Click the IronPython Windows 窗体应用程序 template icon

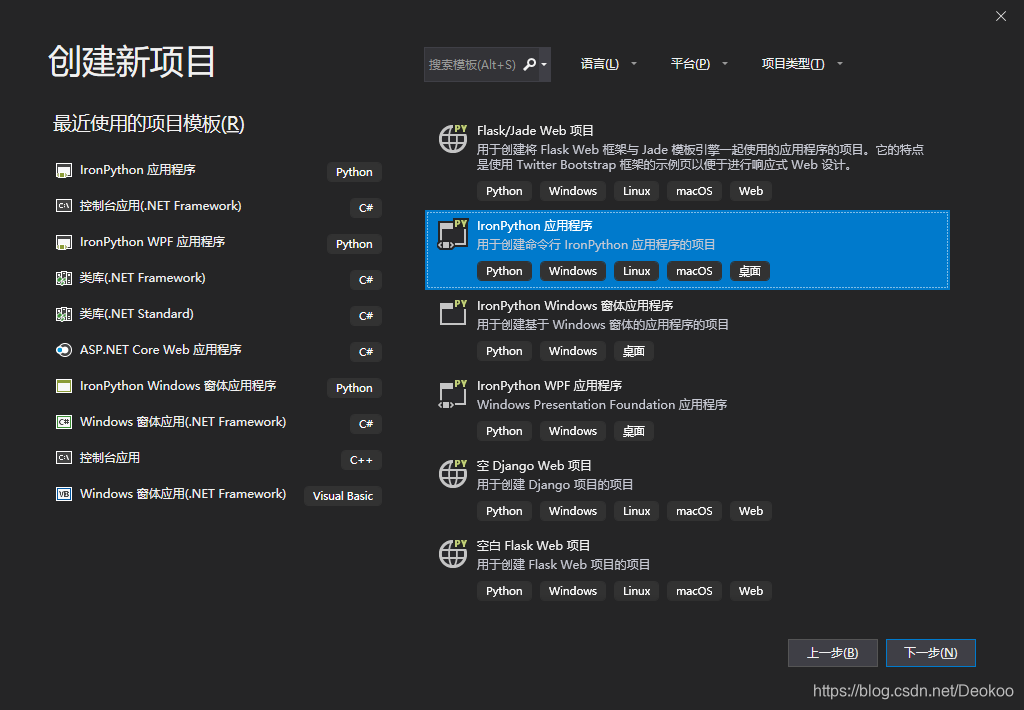coord(453,314)
